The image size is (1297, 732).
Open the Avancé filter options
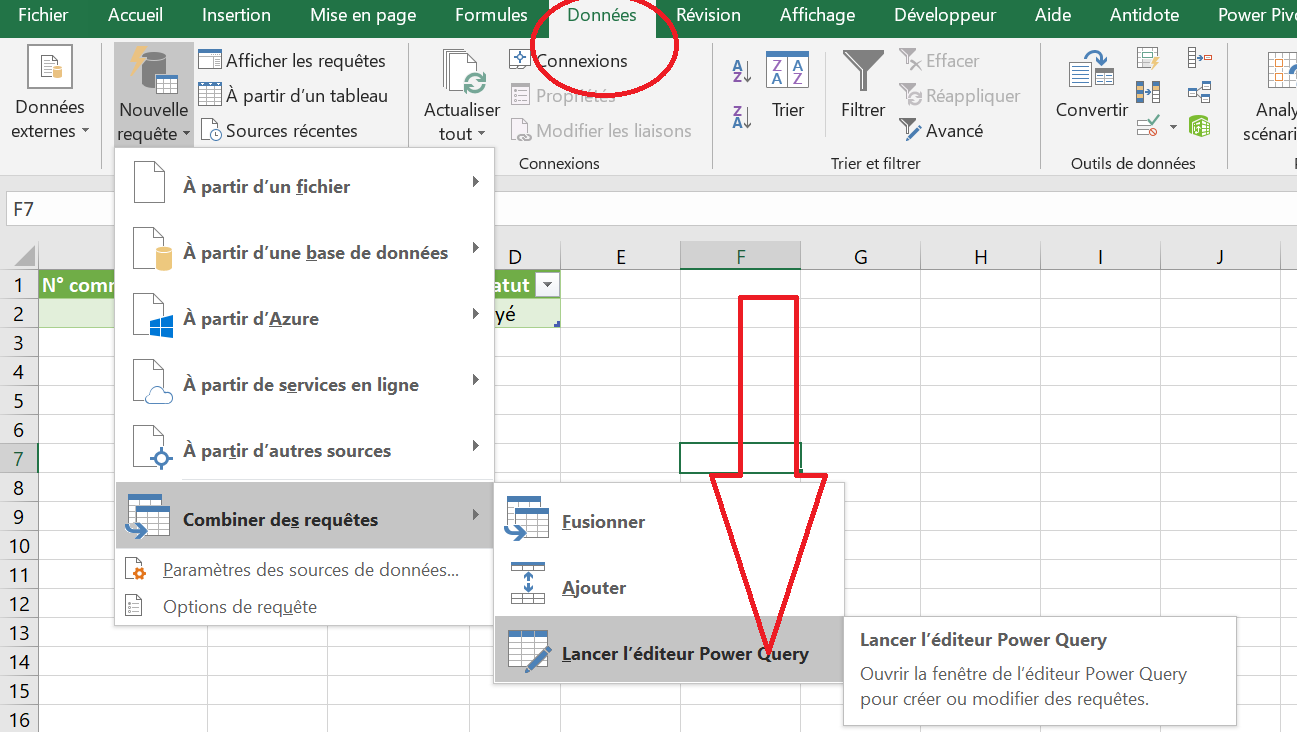pyautogui.click(x=941, y=131)
